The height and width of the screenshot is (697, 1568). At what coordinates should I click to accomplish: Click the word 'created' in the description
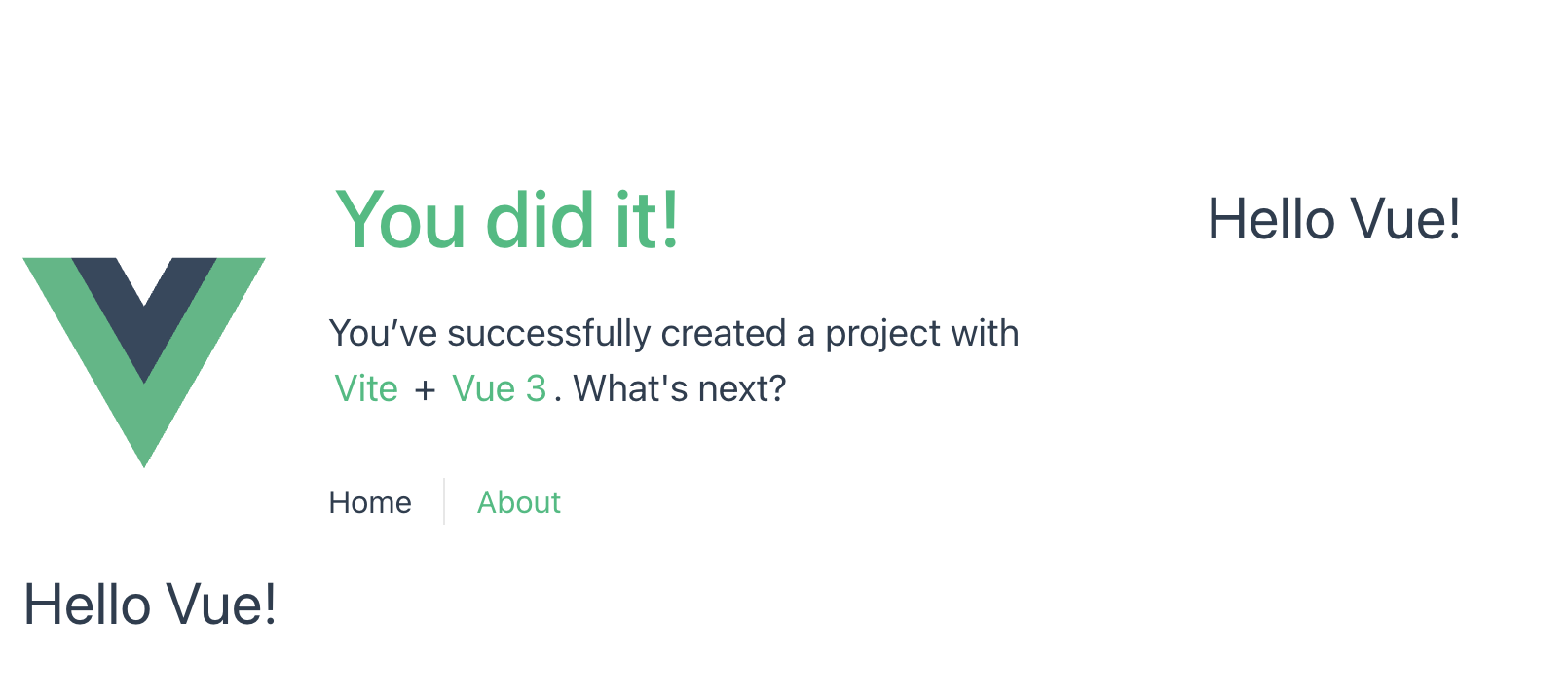coord(723,333)
